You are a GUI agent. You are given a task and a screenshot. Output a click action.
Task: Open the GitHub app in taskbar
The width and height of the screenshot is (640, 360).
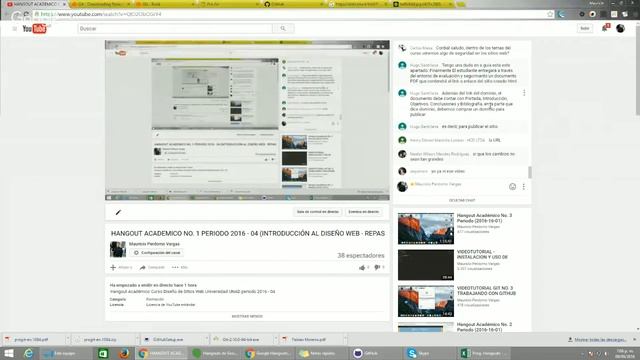(376, 353)
